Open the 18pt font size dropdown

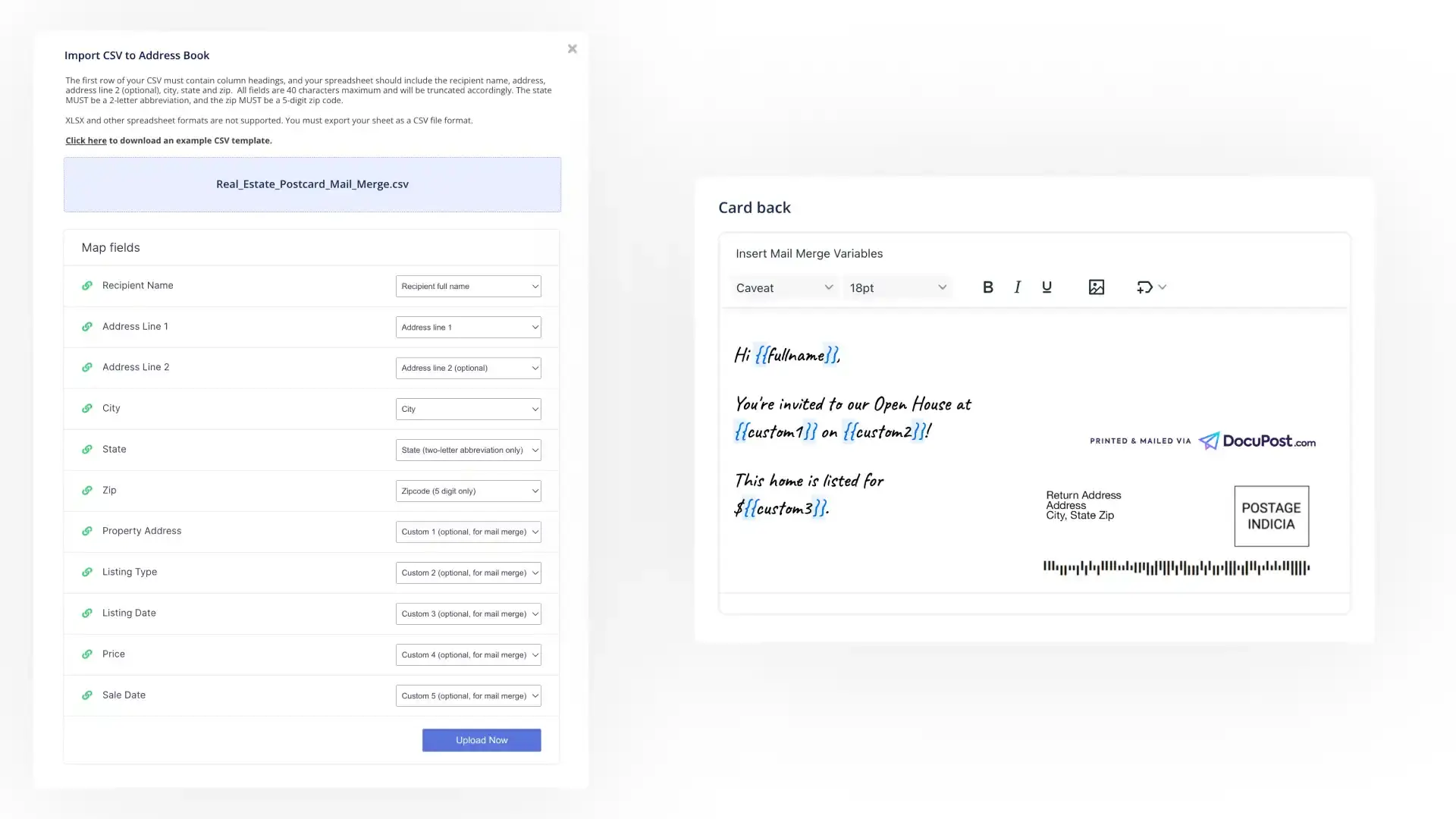(898, 287)
